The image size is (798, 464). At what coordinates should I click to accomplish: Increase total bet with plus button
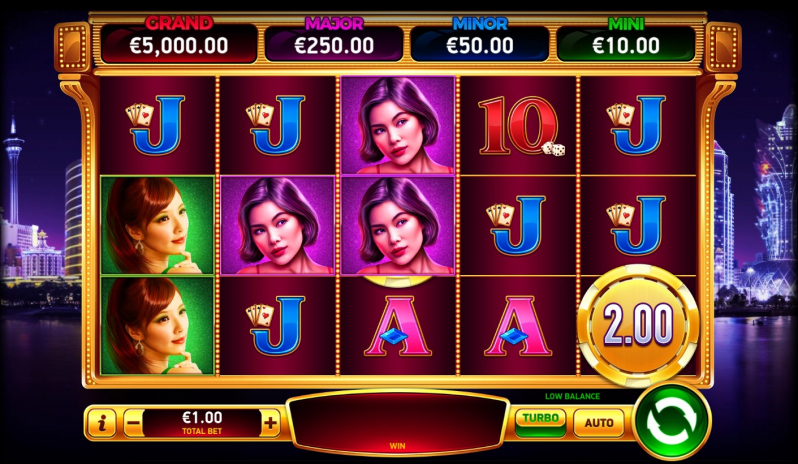click(x=271, y=423)
